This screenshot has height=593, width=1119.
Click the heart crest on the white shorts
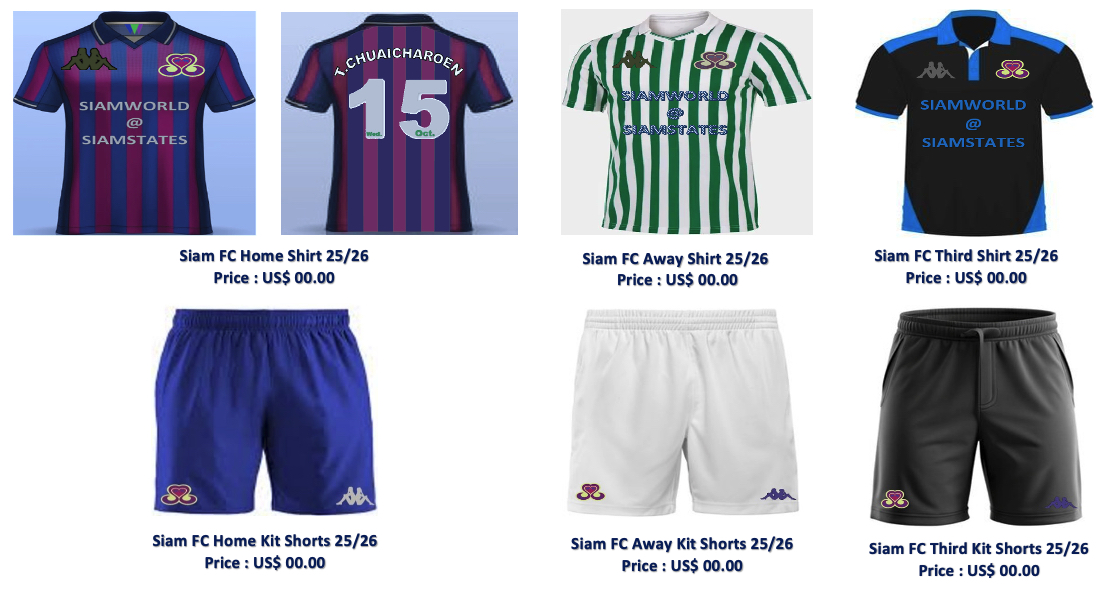coord(590,492)
